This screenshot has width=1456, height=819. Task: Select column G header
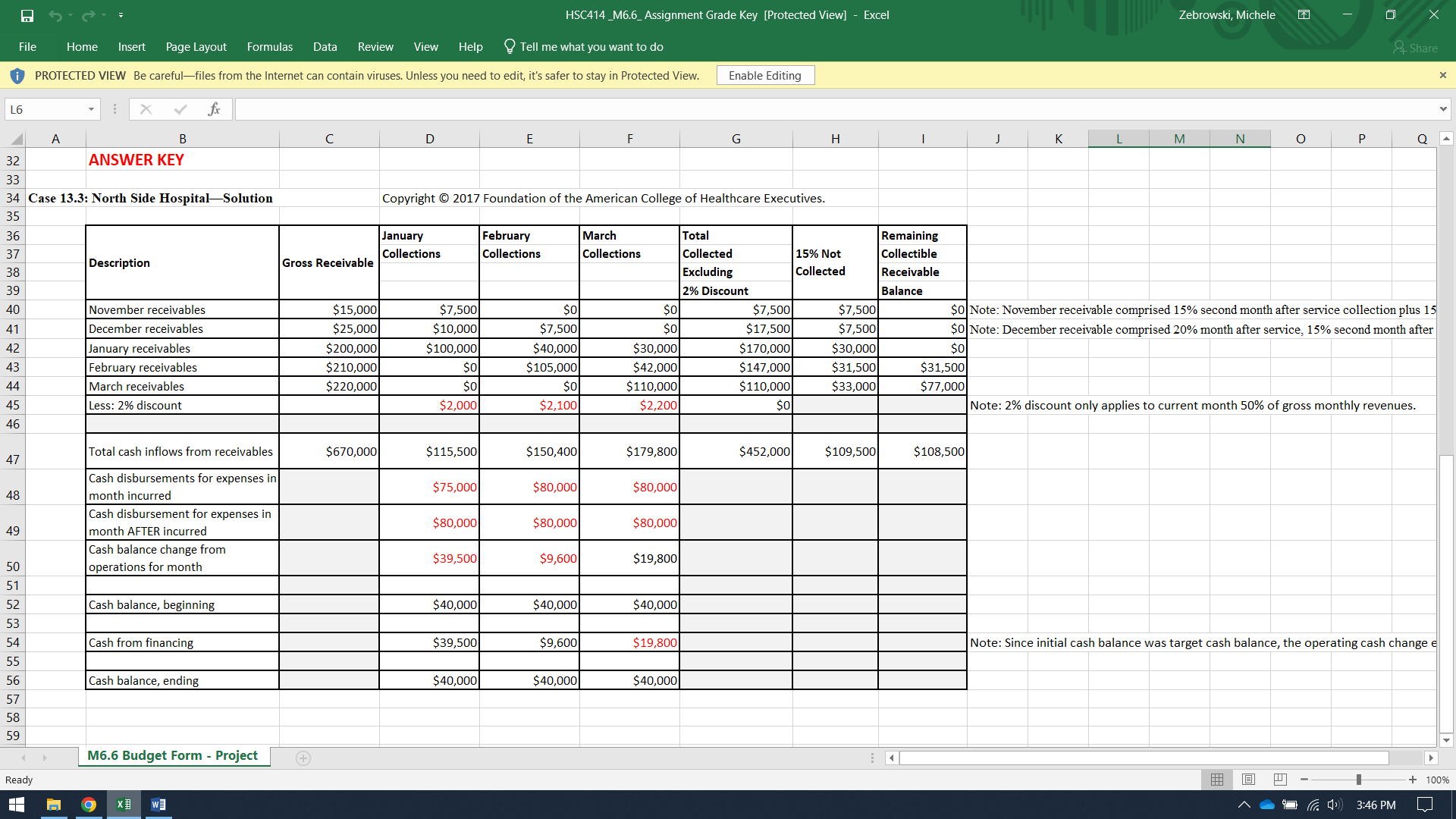click(736, 139)
